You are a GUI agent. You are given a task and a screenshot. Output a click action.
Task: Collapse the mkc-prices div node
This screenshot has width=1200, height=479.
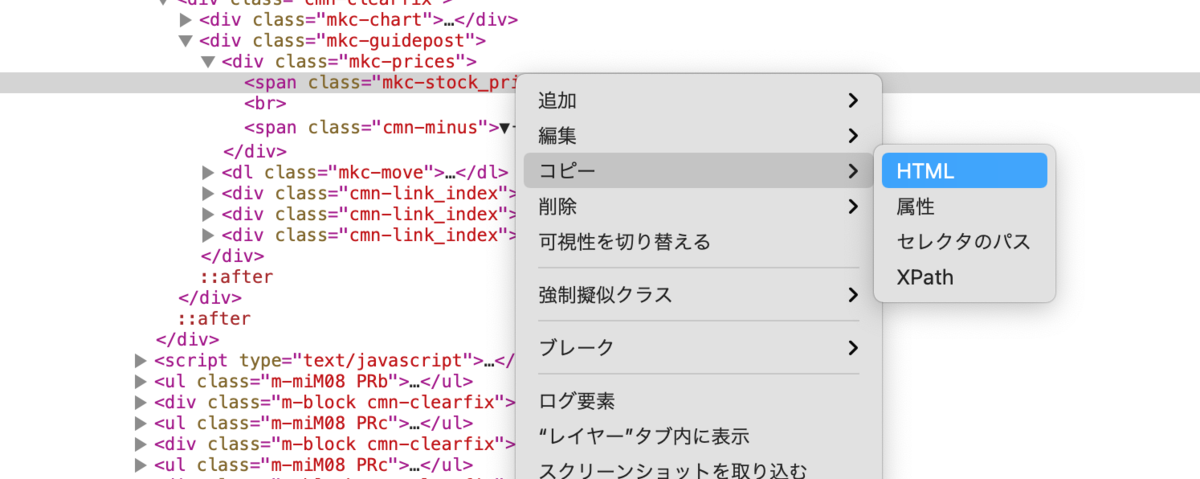(208, 62)
